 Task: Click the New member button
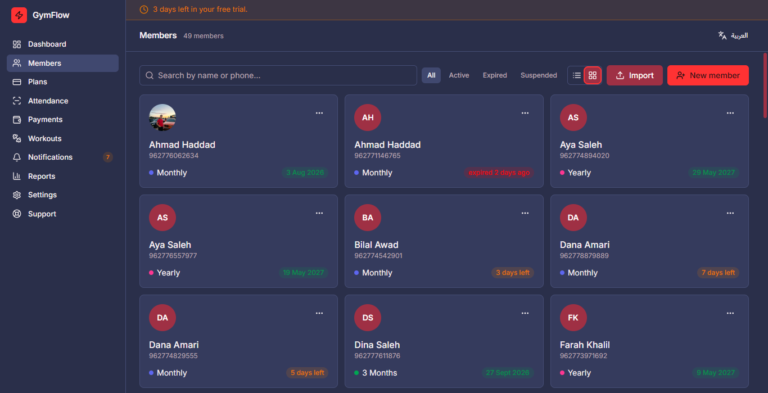[708, 75]
